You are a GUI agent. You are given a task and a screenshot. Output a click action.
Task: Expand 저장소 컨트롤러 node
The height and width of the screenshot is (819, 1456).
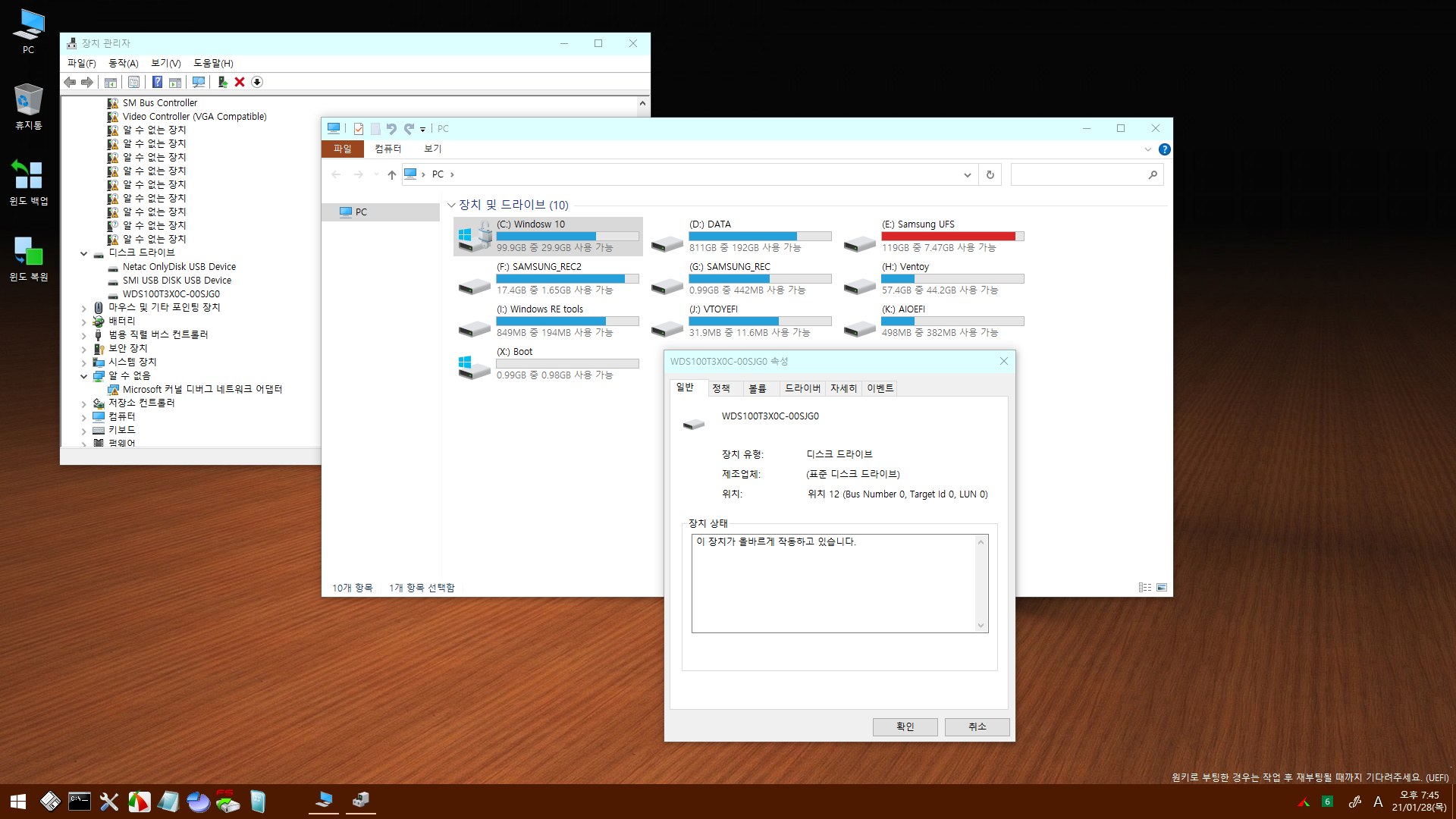coord(83,404)
